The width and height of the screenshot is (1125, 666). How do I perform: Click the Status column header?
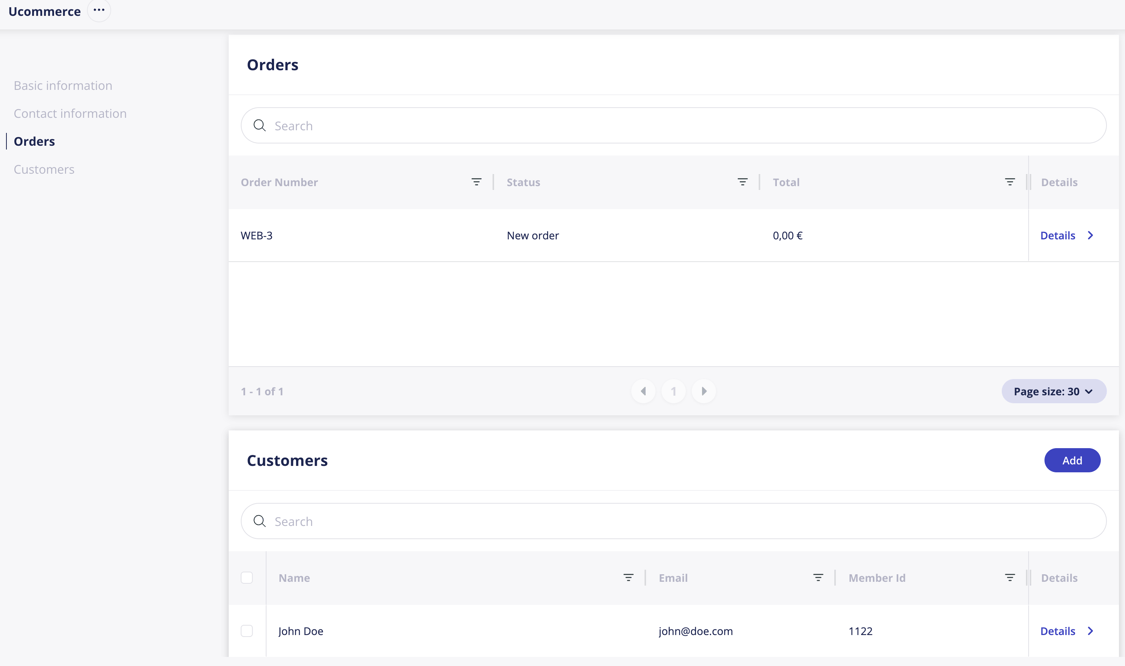523,182
